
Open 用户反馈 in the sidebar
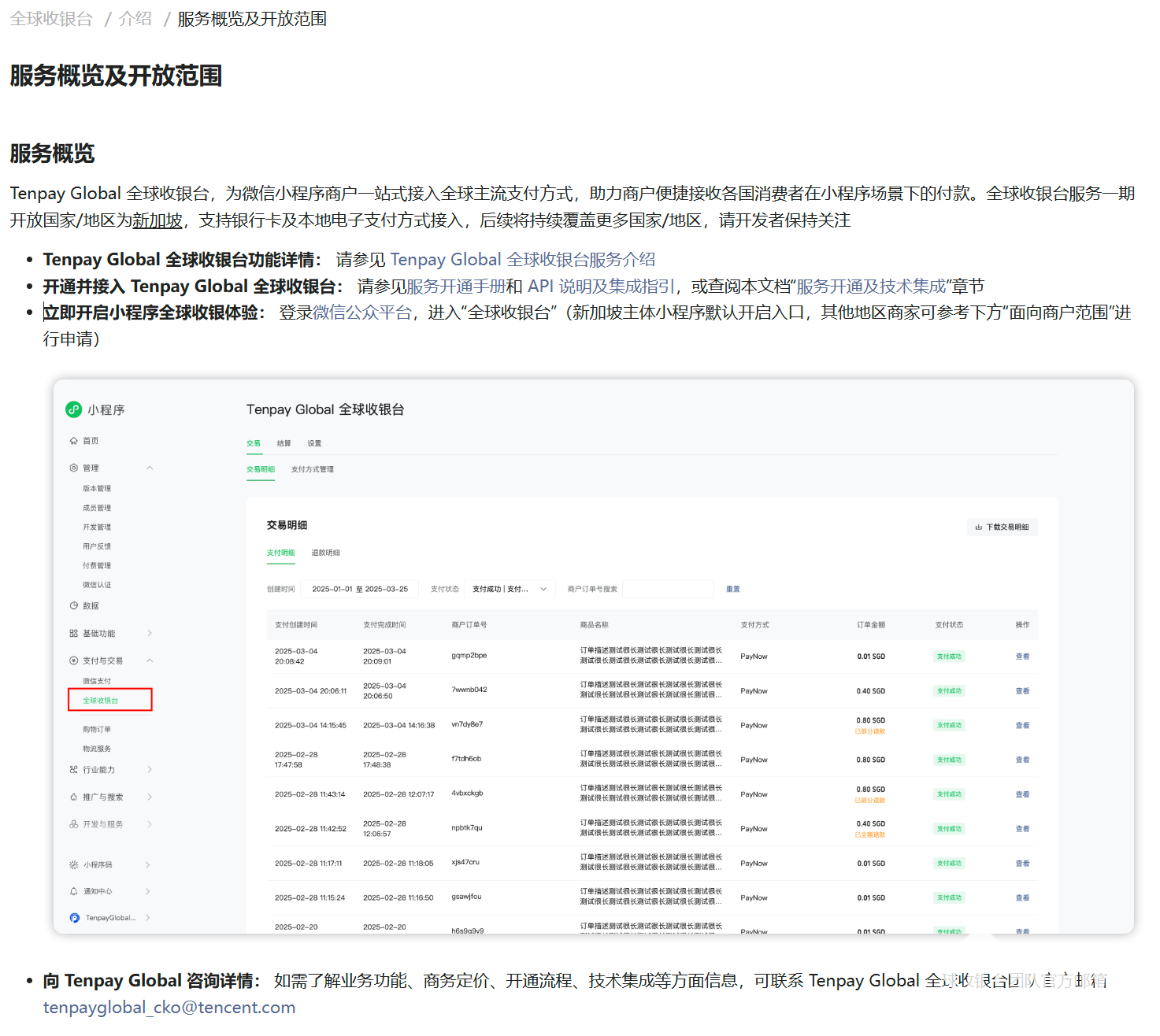tap(97, 546)
